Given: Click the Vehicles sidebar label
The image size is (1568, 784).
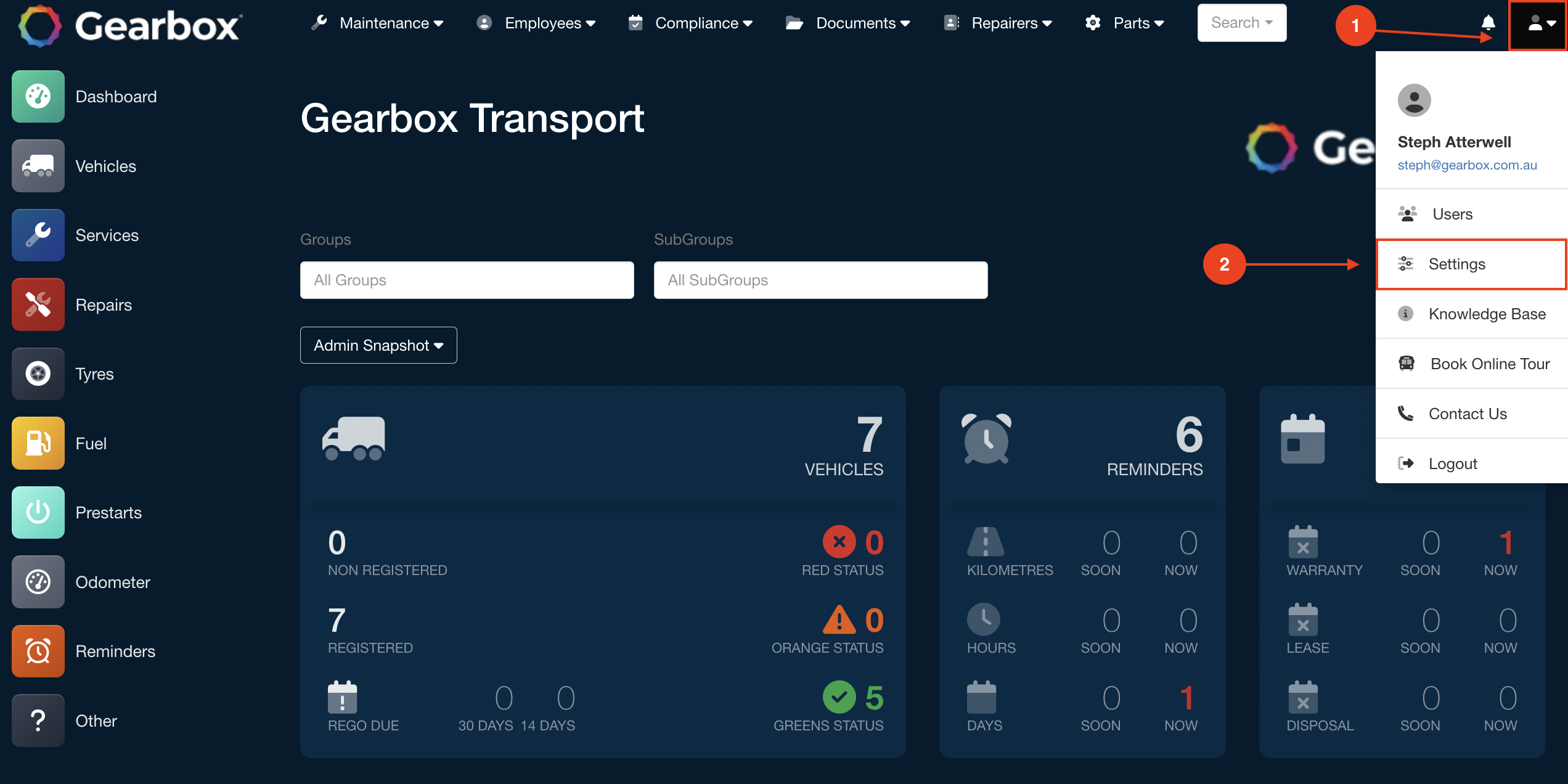Looking at the screenshot, I should (x=106, y=166).
